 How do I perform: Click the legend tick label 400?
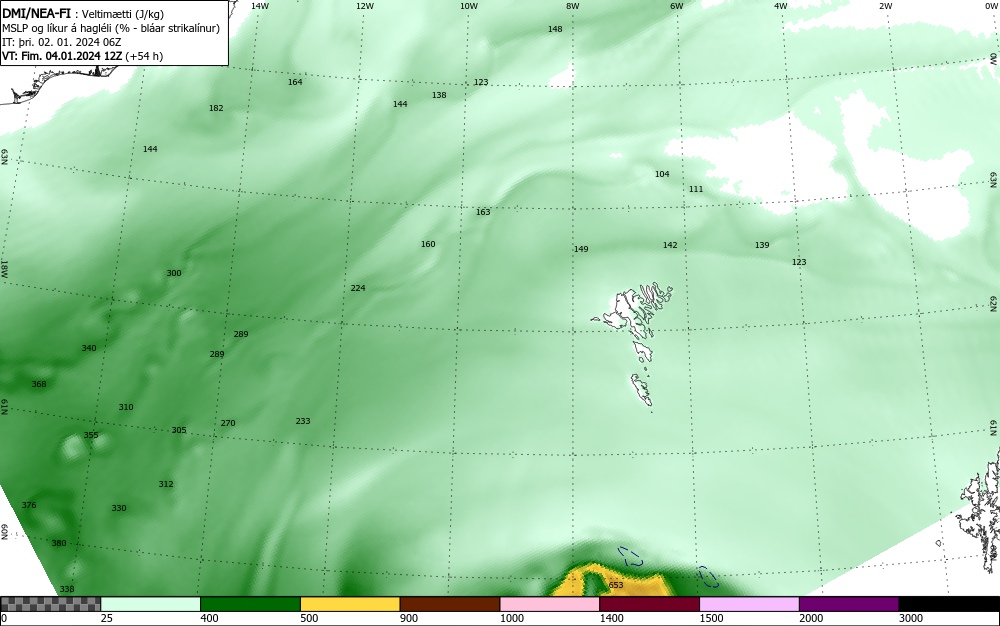click(209, 618)
